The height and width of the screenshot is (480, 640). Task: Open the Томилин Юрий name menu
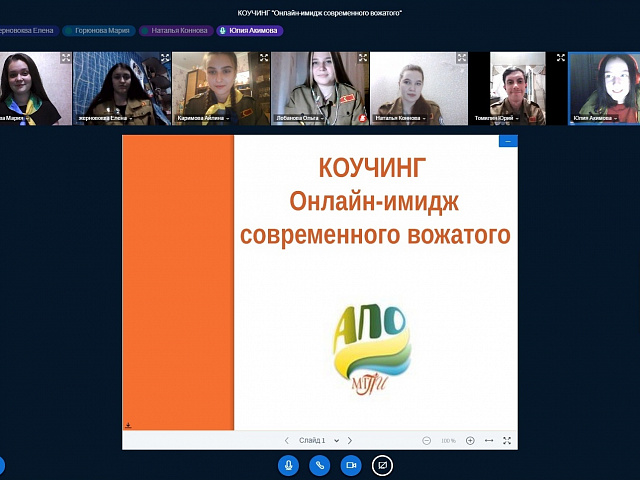(496, 118)
